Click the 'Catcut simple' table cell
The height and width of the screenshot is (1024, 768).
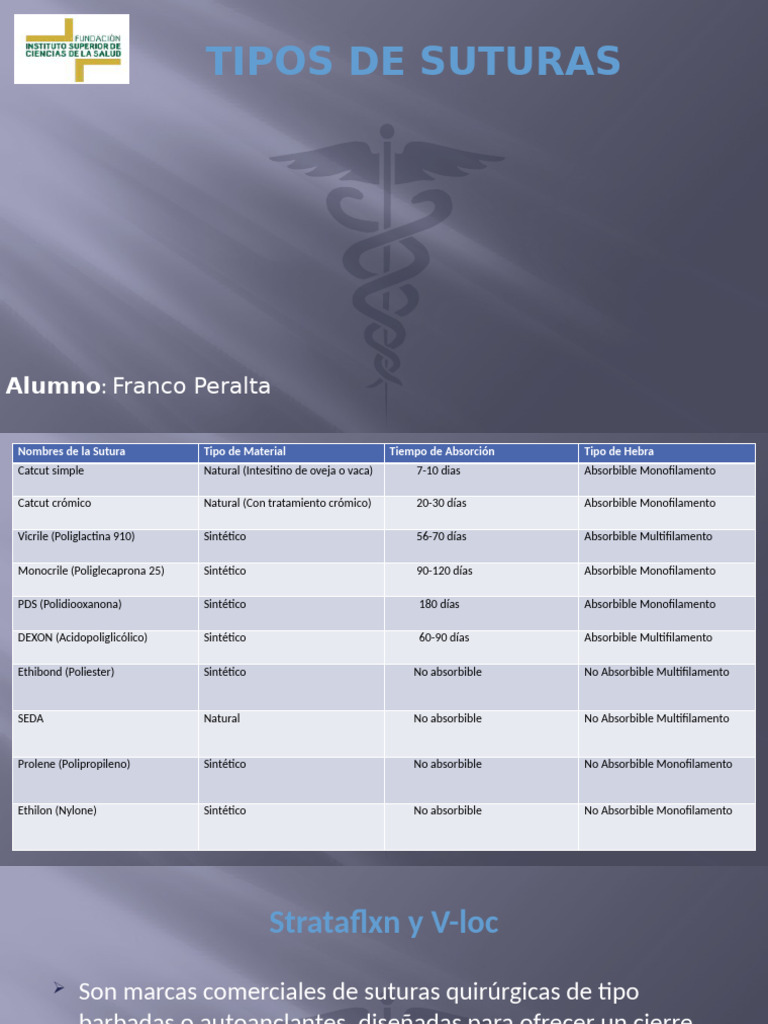coord(51,471)
